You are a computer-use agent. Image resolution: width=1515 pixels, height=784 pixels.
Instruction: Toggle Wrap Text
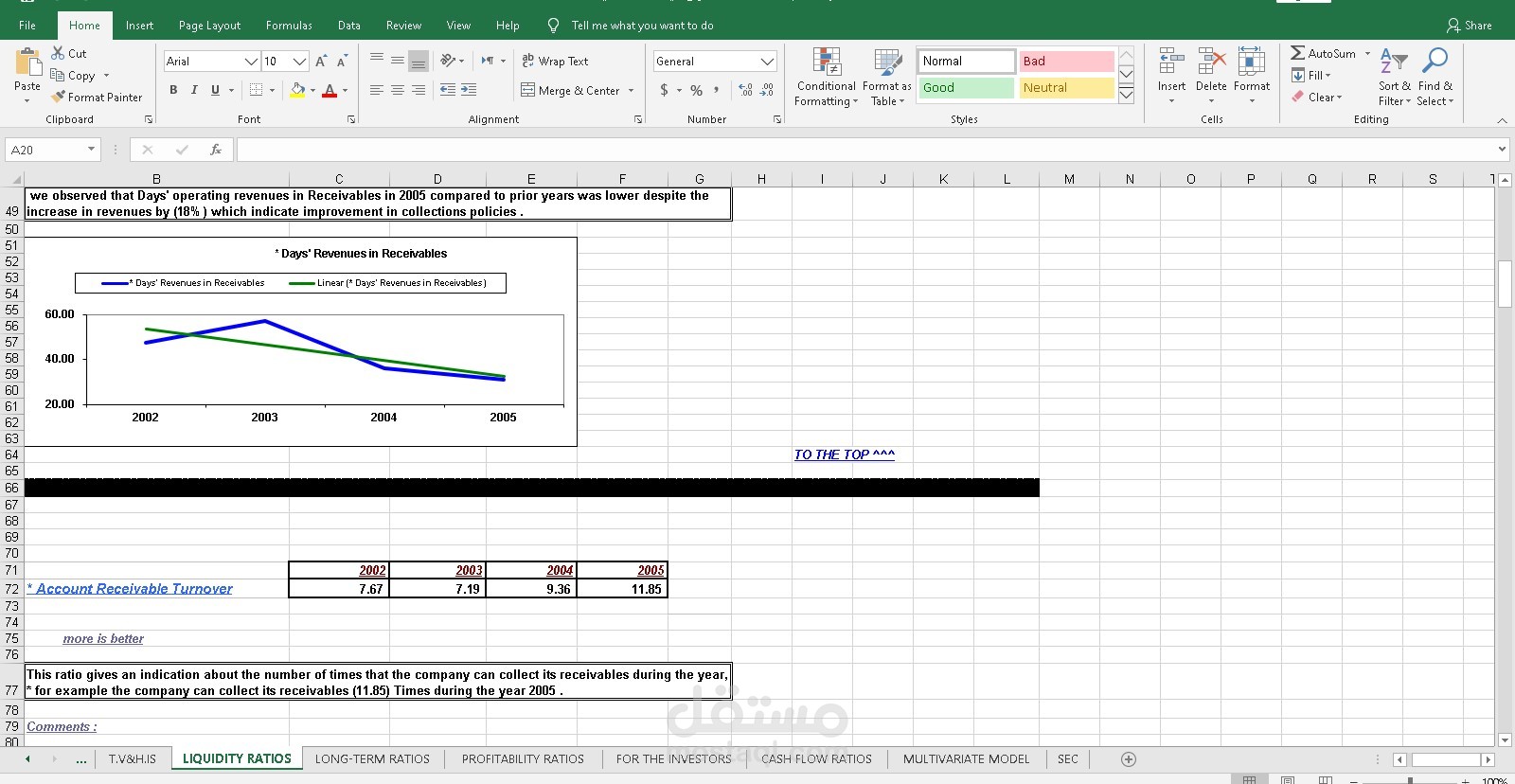coord(555,61)
